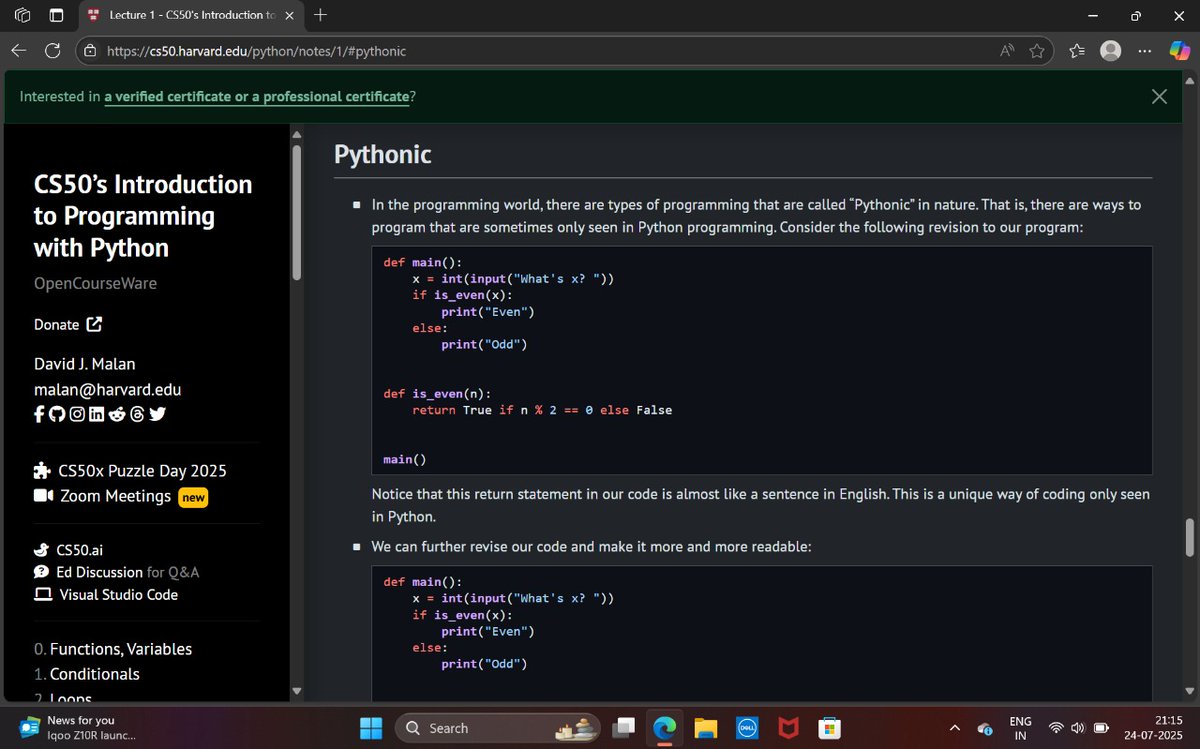Open the tab actions menu icon
1200x749 pixels.
[57, 16]
